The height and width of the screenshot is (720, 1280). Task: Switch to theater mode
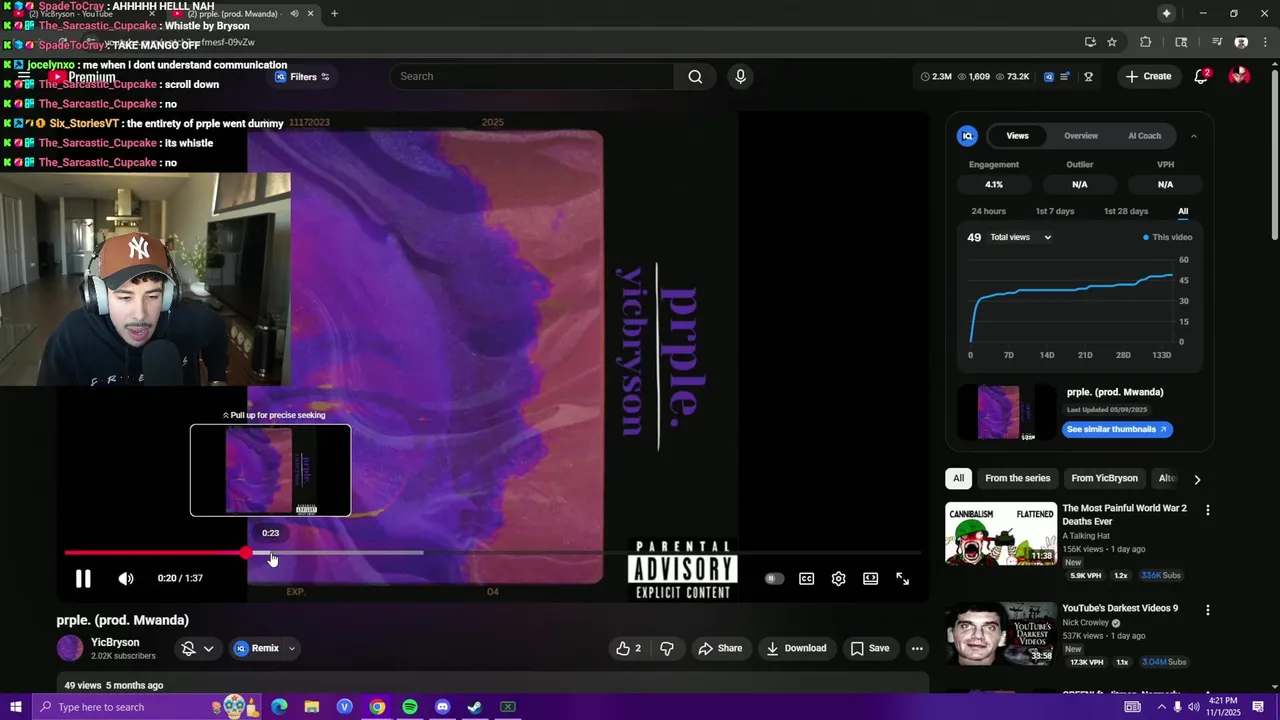coord(871,578)
